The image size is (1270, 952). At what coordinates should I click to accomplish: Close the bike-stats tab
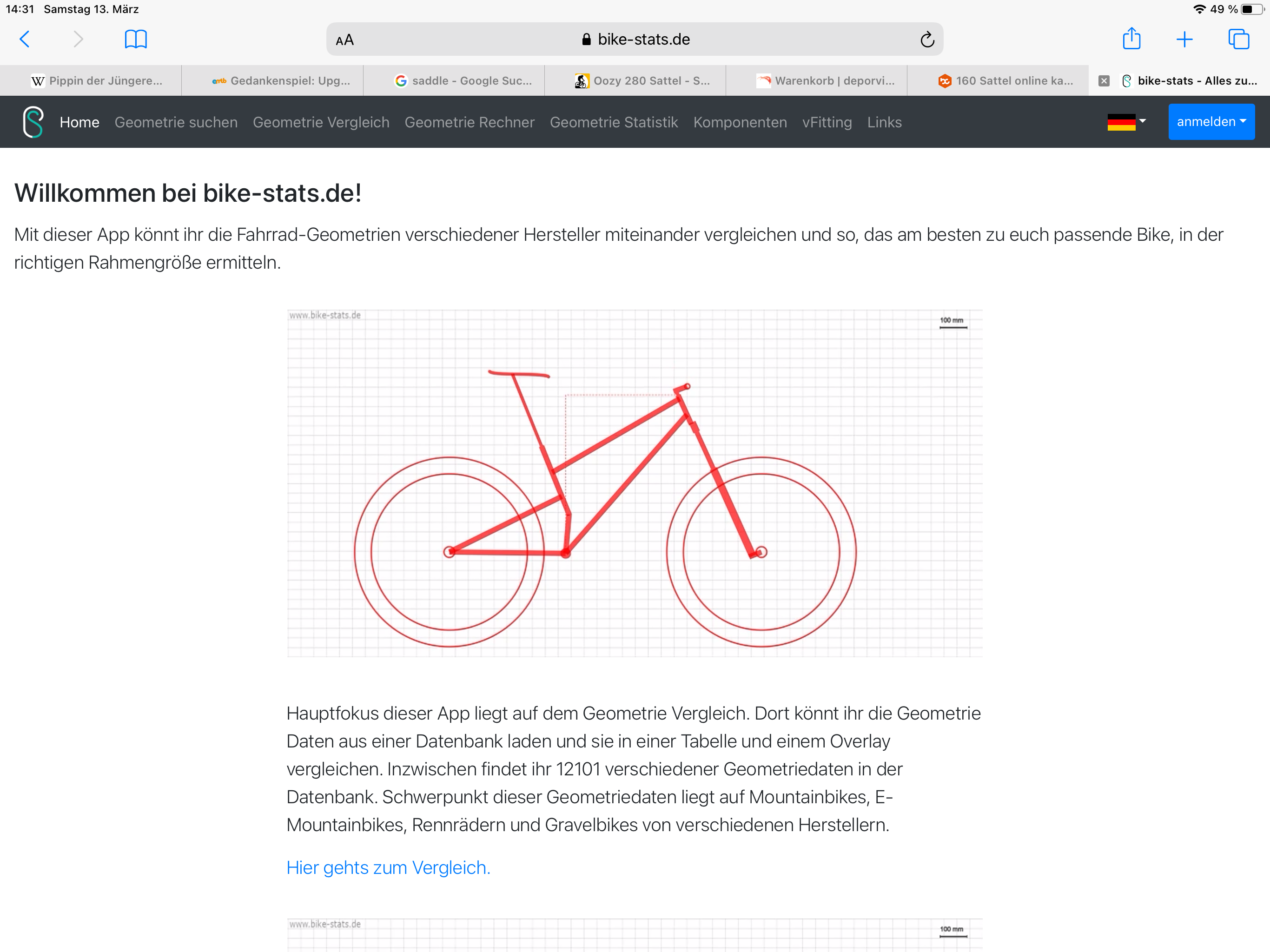tap(1104, 81)
